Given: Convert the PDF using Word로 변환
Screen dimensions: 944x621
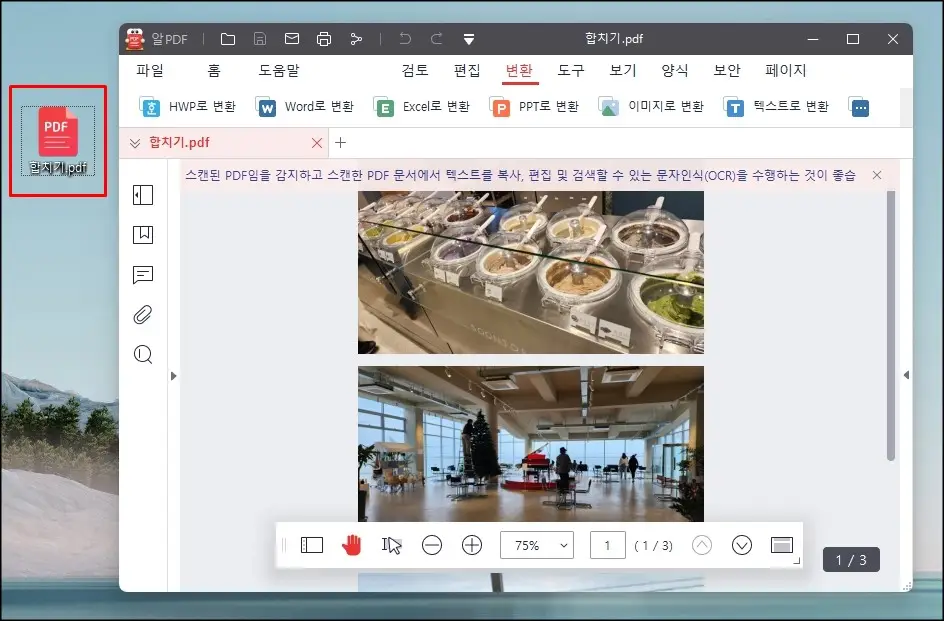Looking at the screenshot, I should (x=305, y=105).
